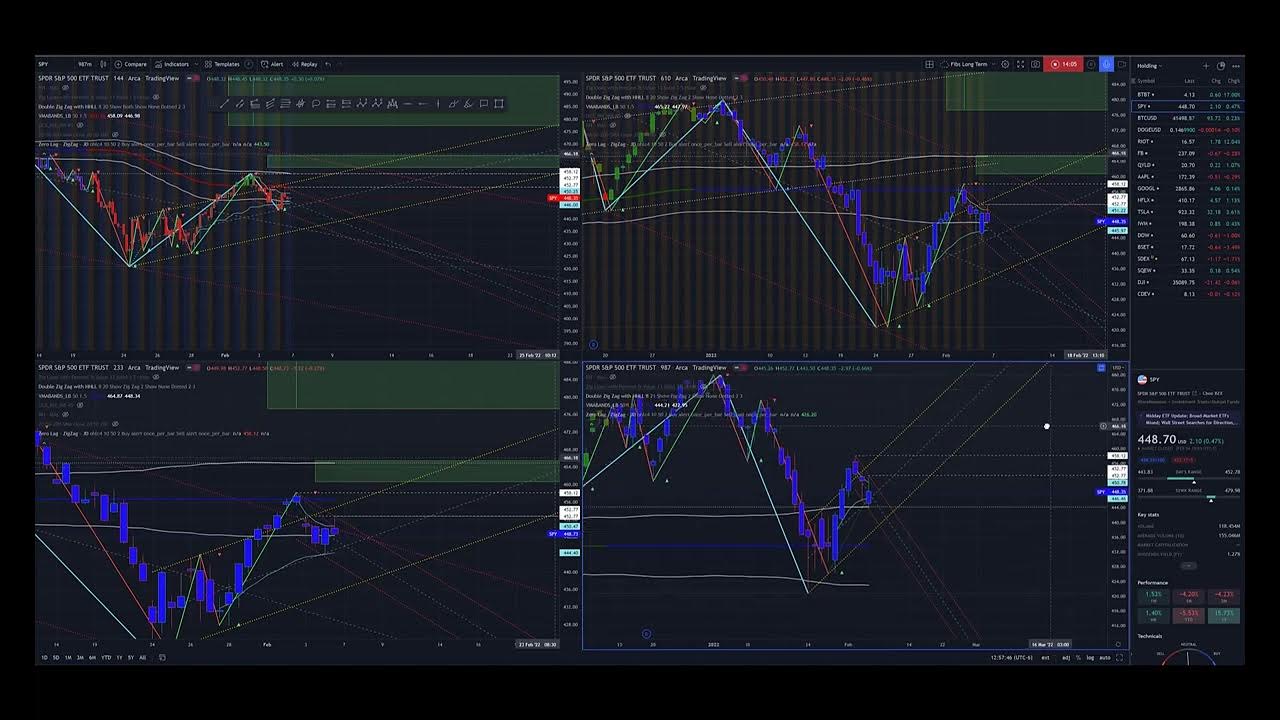Image resolution: width=1280 pixels, height=720 pixels.
Task: Select the 5Y time range
Action: [x=131, y=657]
